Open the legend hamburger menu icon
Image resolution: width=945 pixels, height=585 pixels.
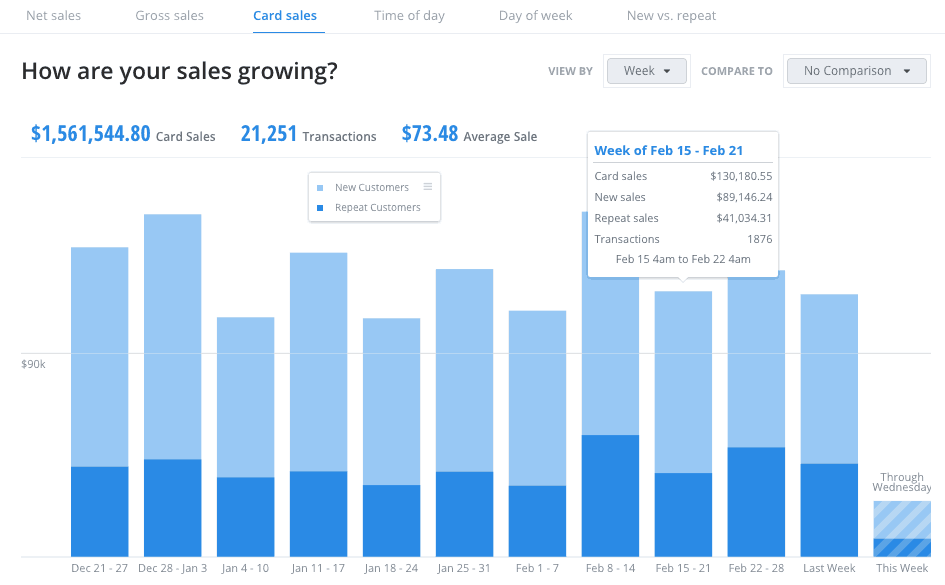428,187
